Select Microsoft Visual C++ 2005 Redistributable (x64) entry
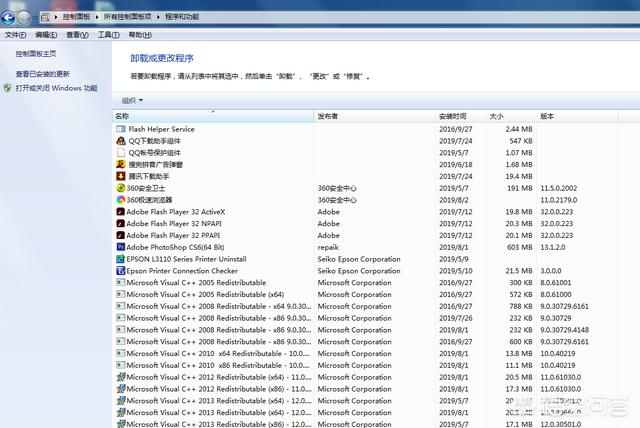The width and height of the screenshot is (640, 428). [205, 295]
